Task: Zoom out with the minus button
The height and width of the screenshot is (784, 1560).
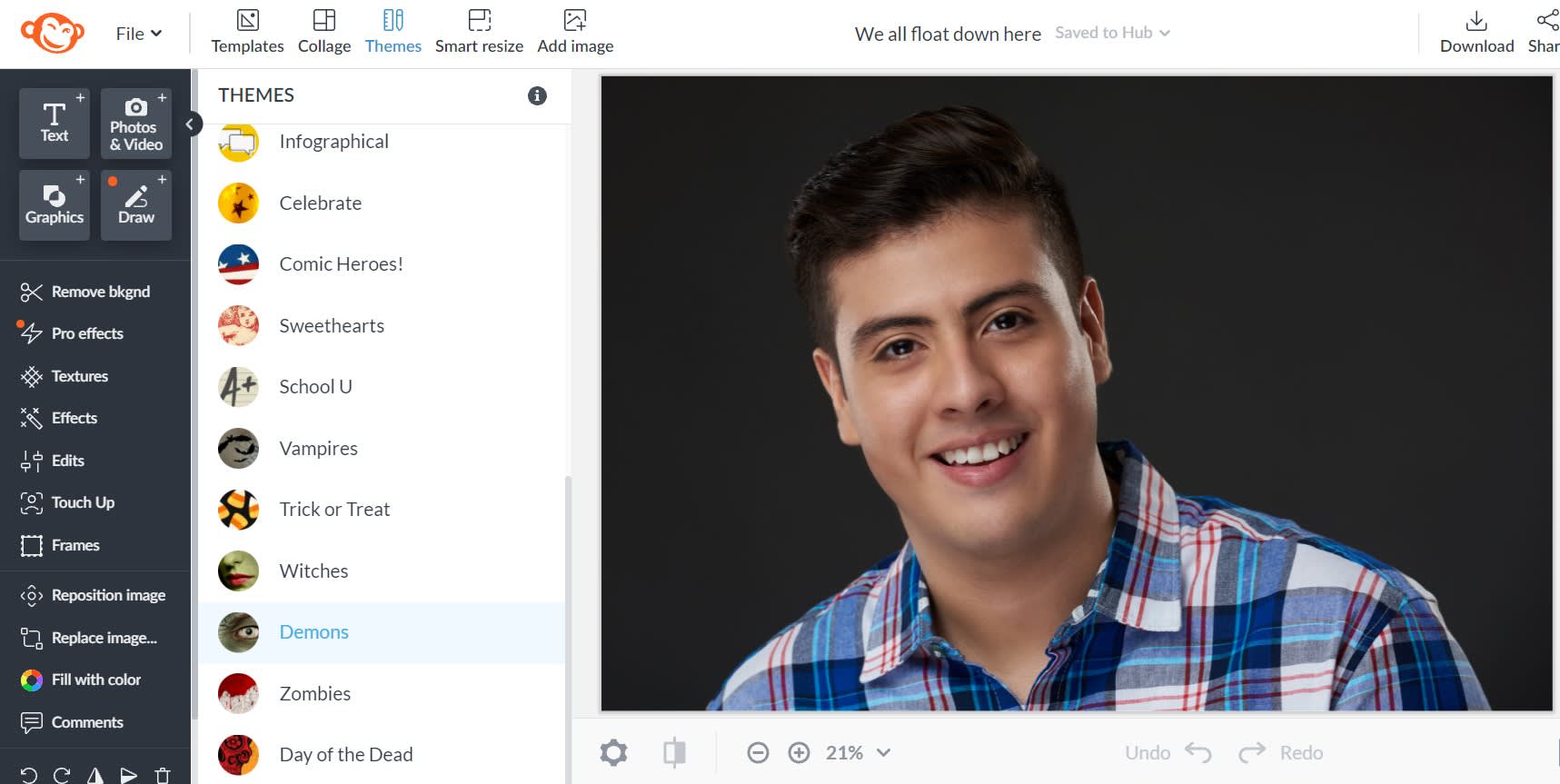Action: (x=758, y=753)
